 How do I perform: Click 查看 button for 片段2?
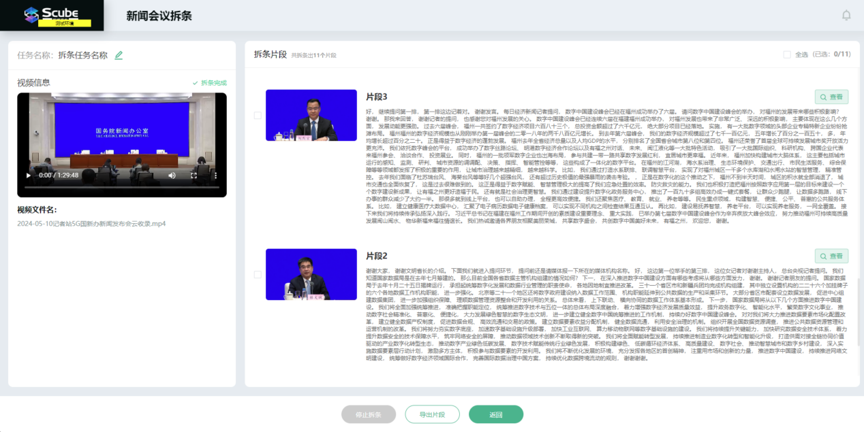(x=831, y=256)
